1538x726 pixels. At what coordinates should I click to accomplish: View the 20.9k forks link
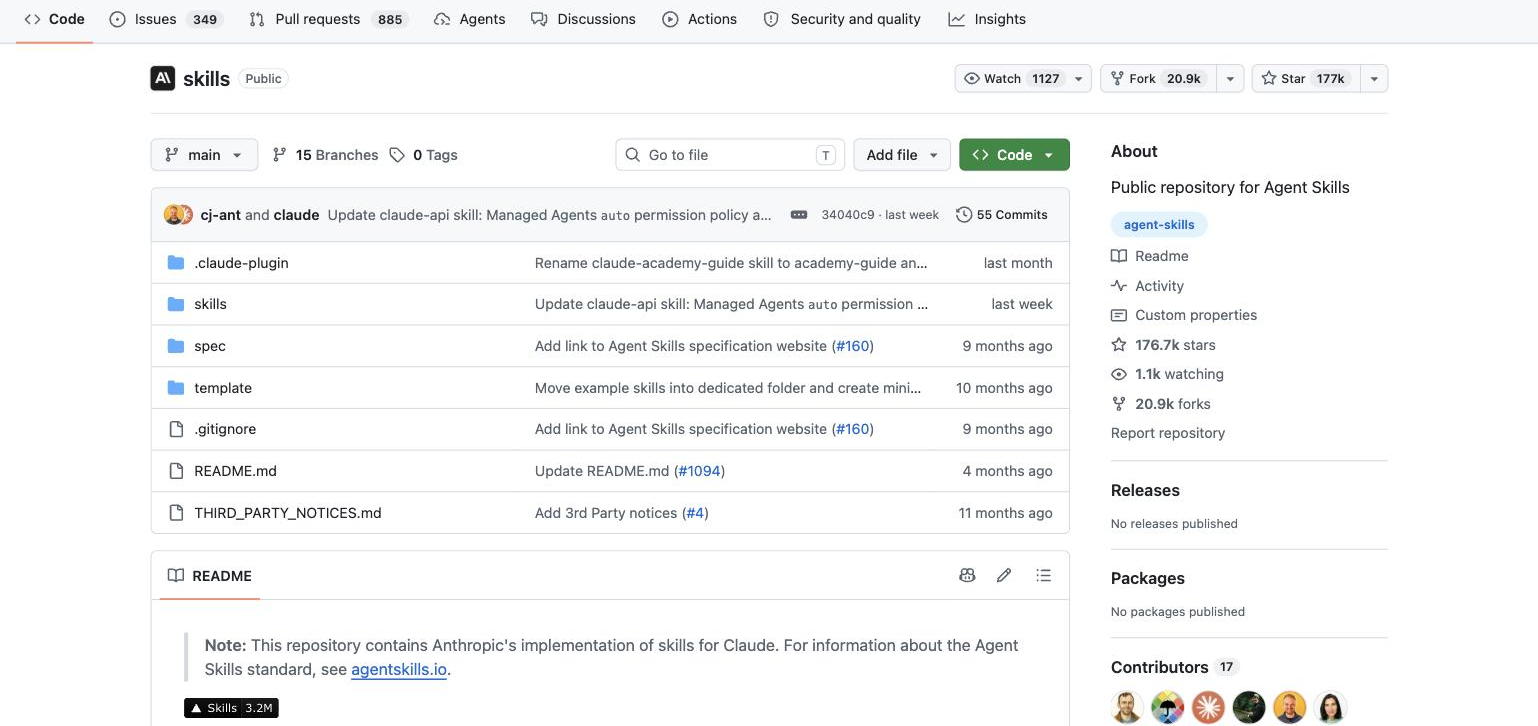pos(1160,404)
